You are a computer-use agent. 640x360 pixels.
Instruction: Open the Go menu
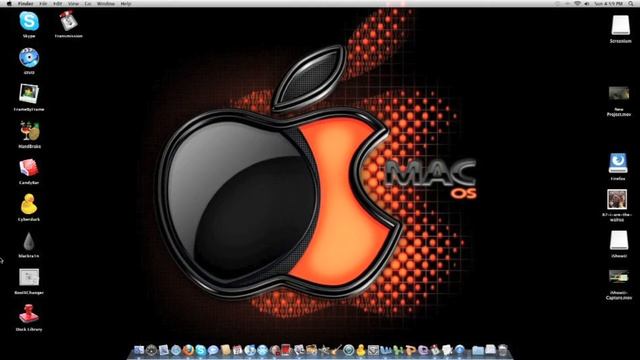(x=88, y=4)
